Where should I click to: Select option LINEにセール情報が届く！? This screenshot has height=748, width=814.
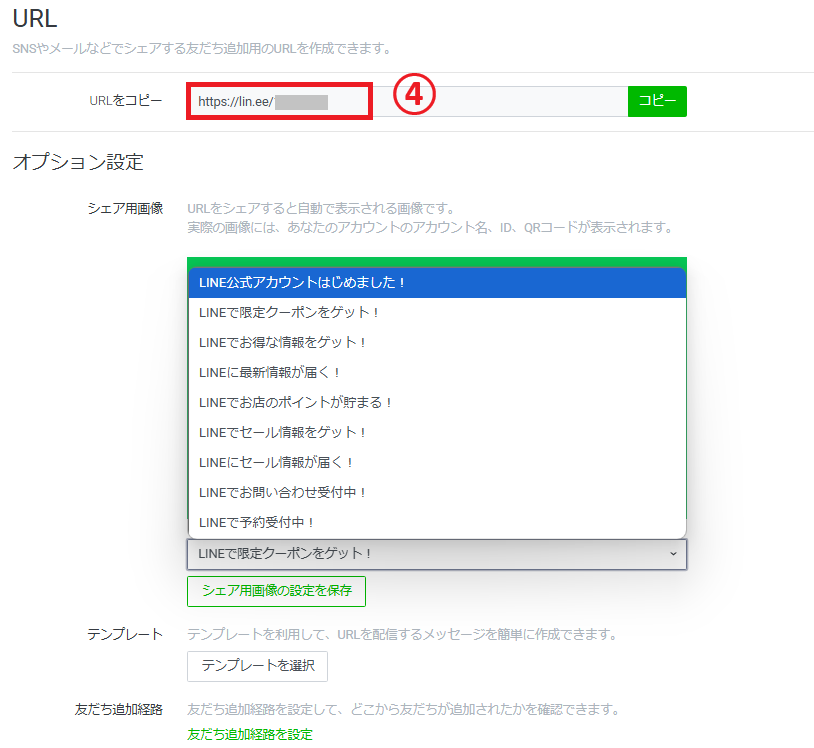[437, 463]
